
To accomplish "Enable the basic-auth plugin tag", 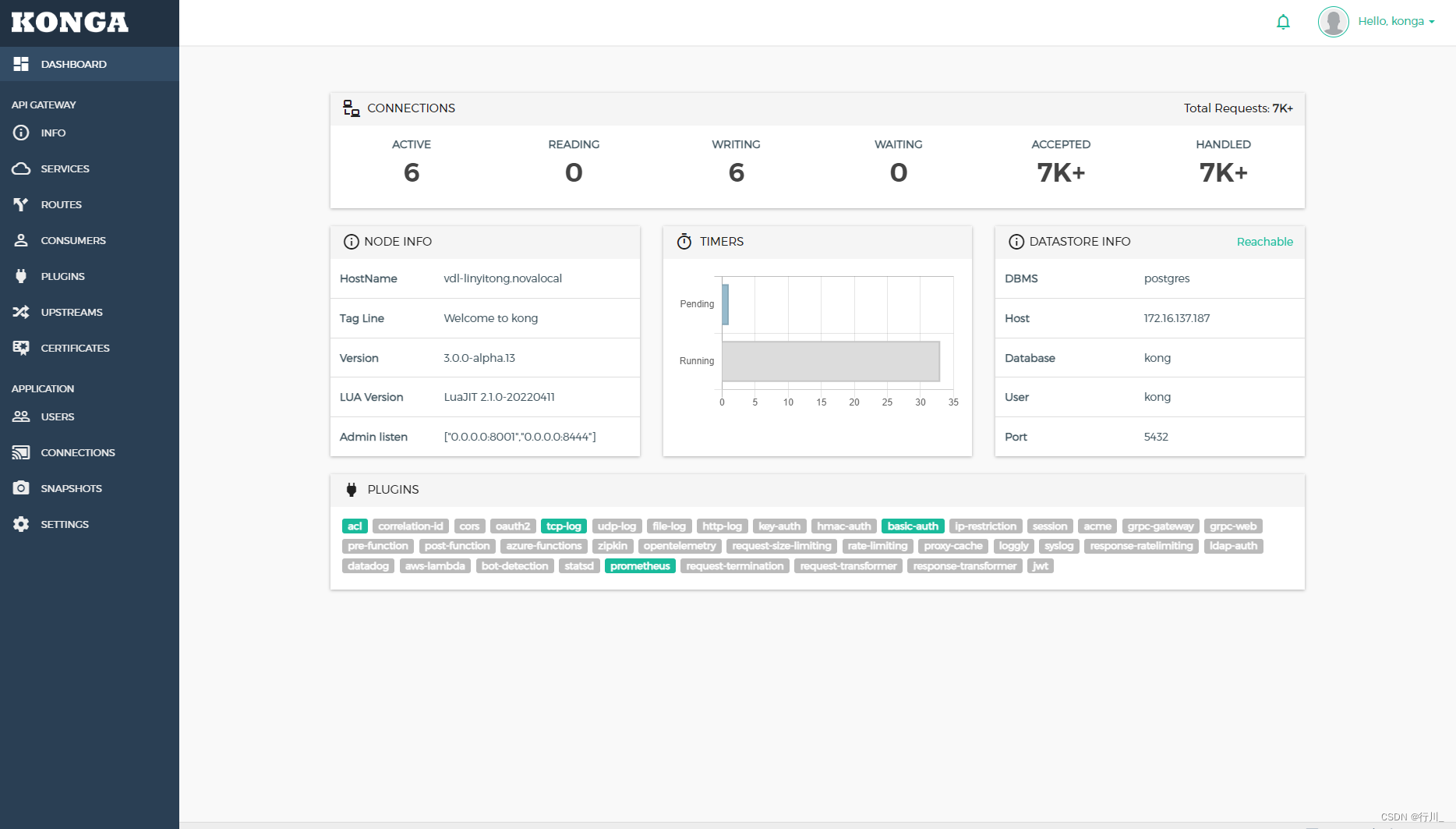I will pos(913,526).
